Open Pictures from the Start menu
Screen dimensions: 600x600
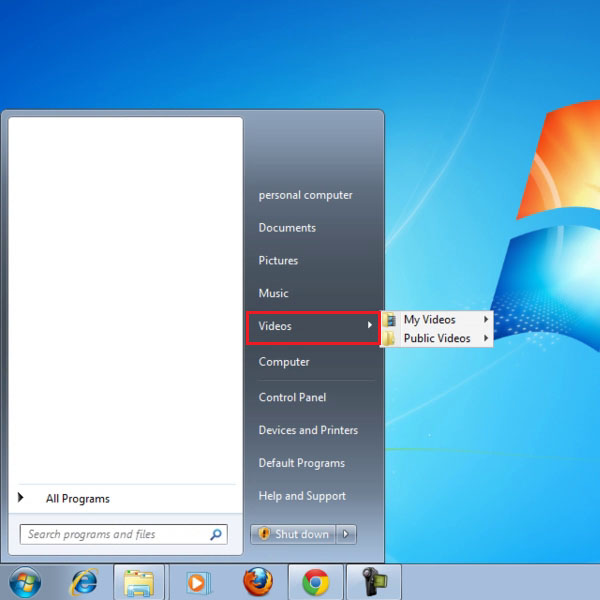click(278, 261)
